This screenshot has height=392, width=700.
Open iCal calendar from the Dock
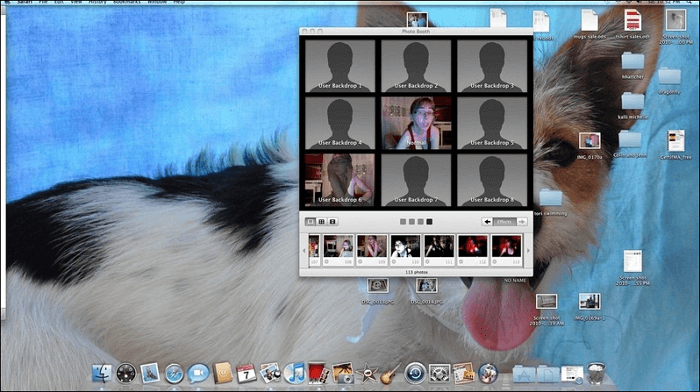click(246, 373)
